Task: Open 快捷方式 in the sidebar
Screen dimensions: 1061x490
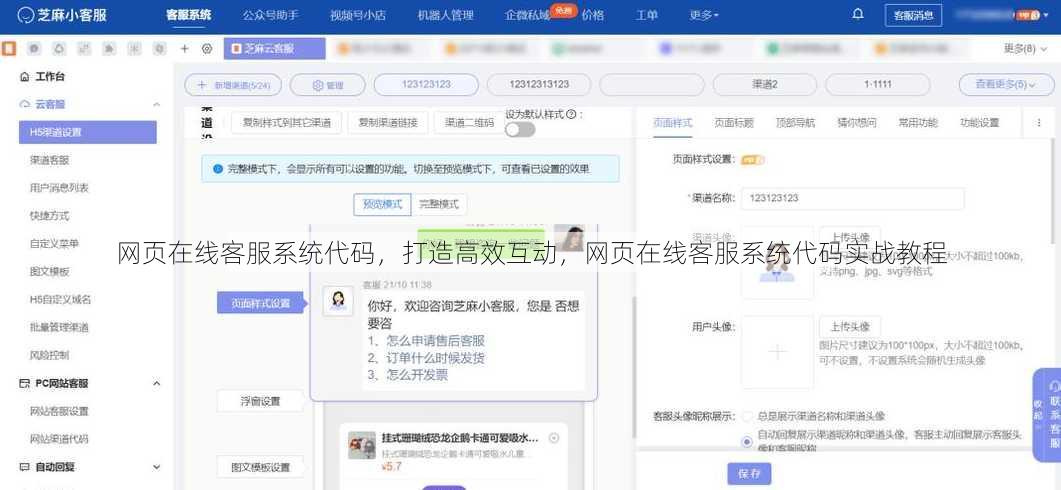Action: (49, 215)
